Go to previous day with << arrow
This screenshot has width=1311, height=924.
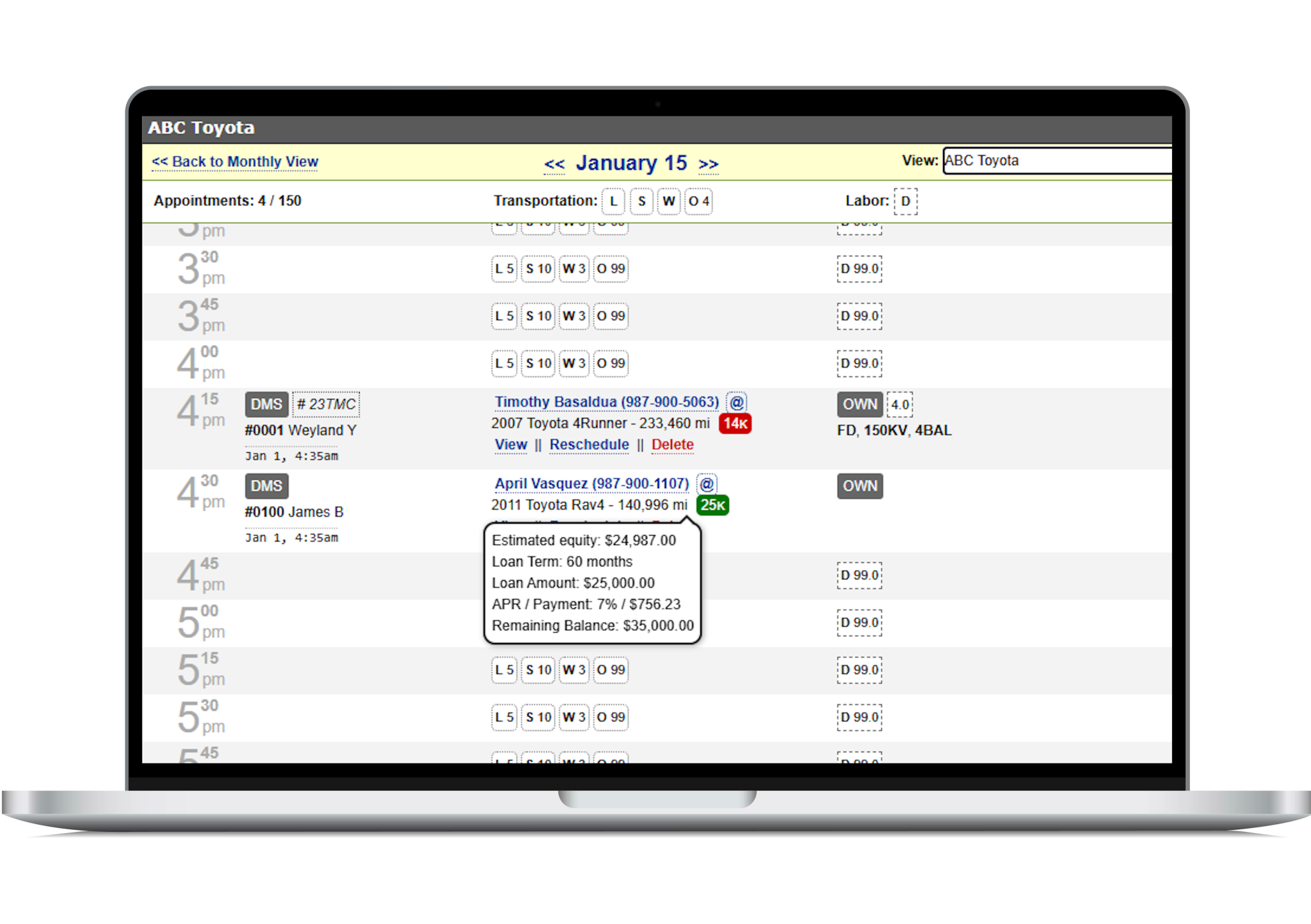pos(554,164)
